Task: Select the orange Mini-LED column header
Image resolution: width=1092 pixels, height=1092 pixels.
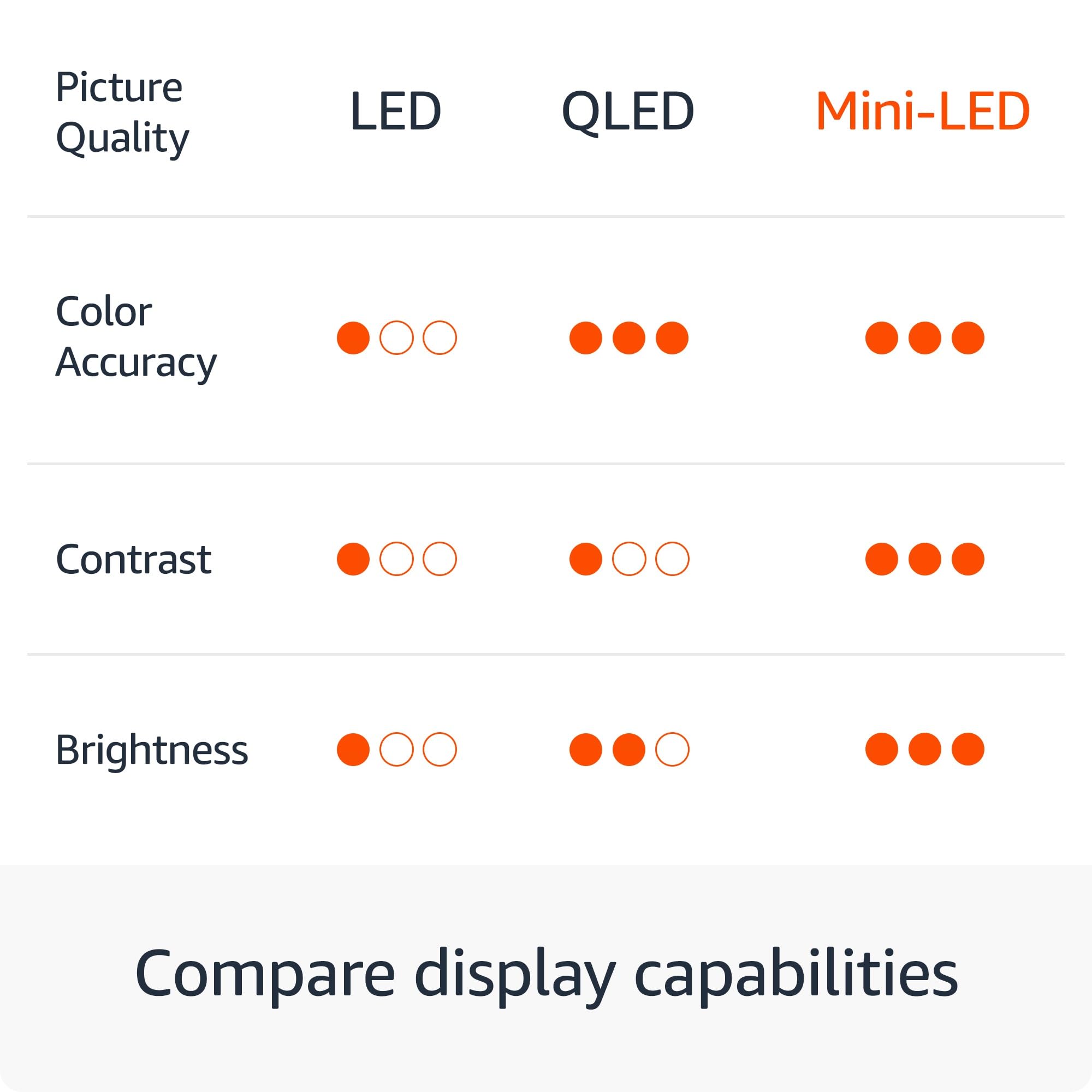Action: pos(923,111)
